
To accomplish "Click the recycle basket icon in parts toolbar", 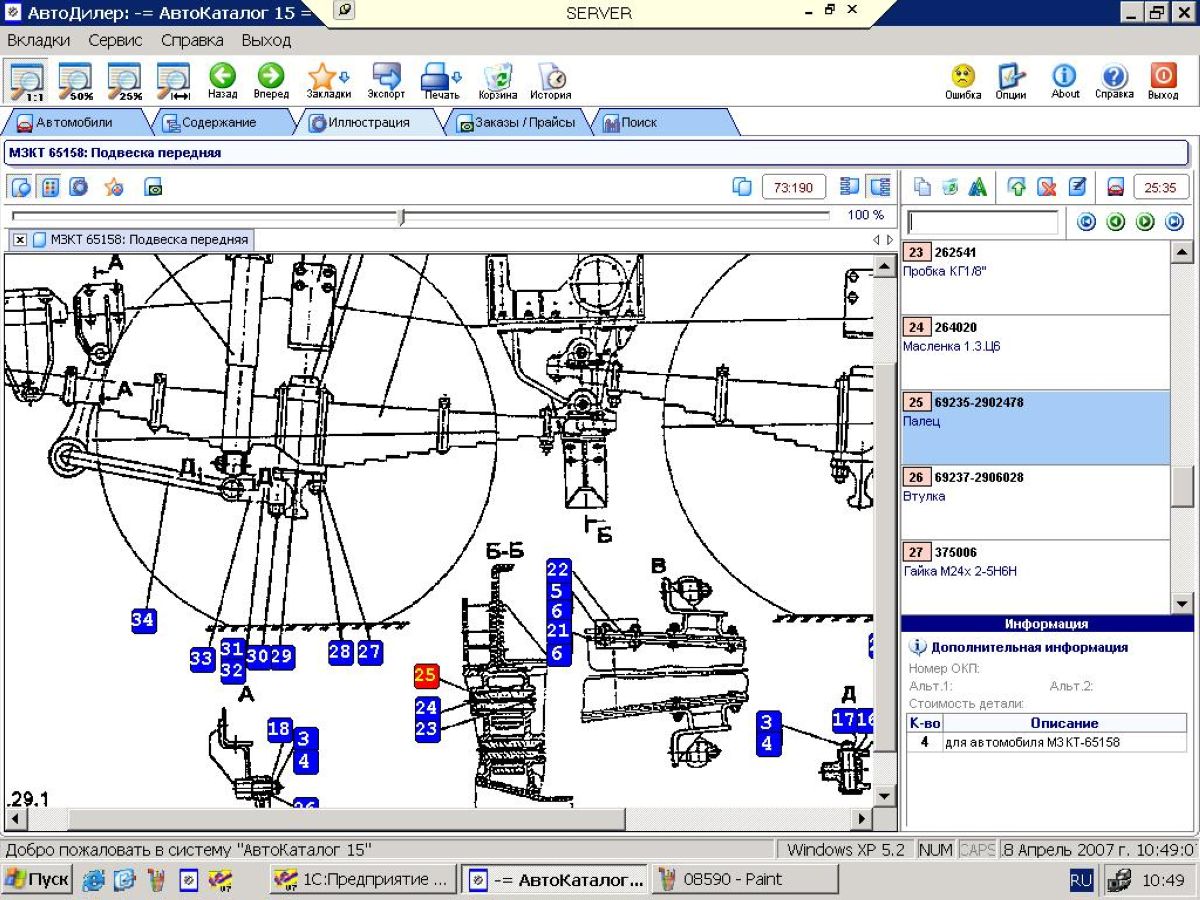I will tap(950, 187).
